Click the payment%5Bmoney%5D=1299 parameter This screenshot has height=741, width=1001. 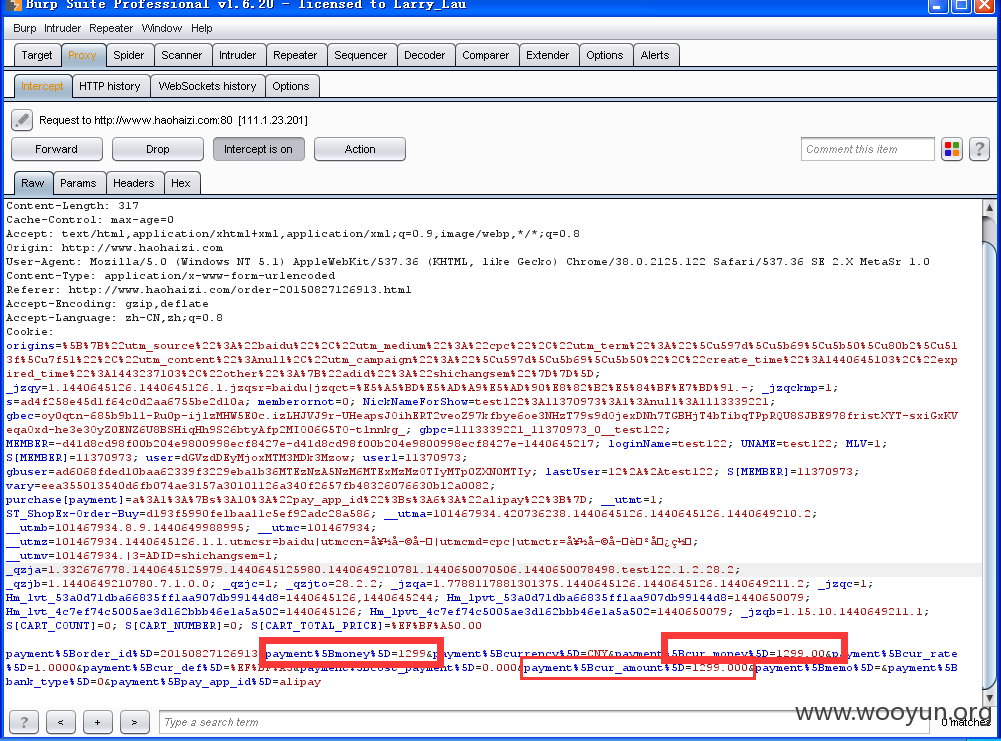pyautogui.click(x=345, y=654)
